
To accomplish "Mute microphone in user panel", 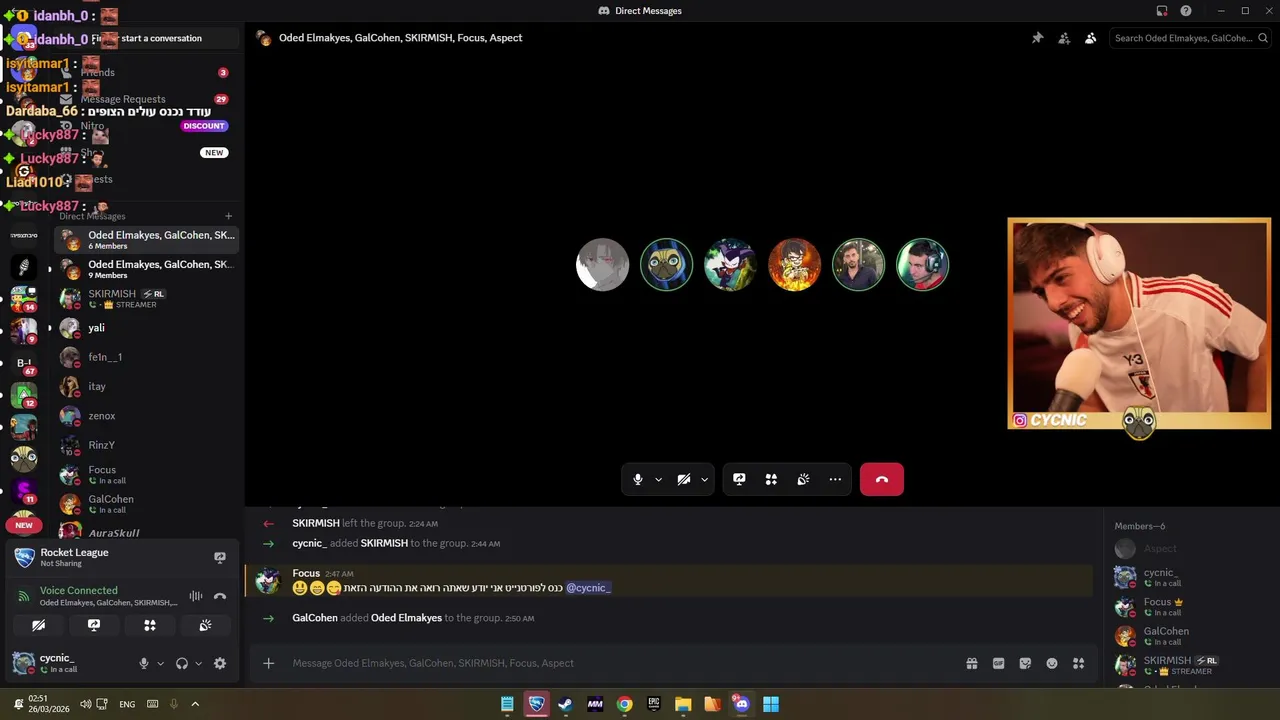I will point(144,663).
